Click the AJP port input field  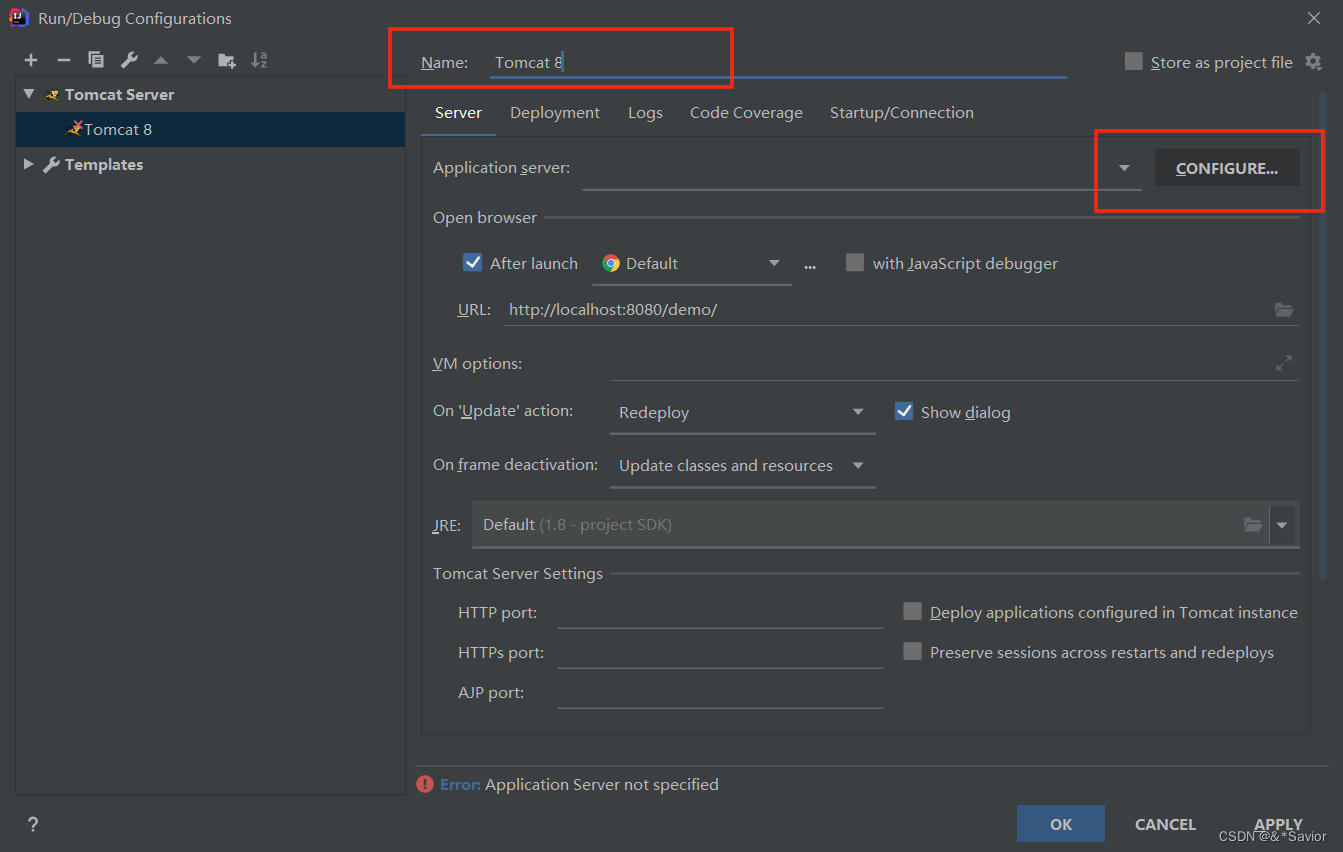tap(720, 692)
